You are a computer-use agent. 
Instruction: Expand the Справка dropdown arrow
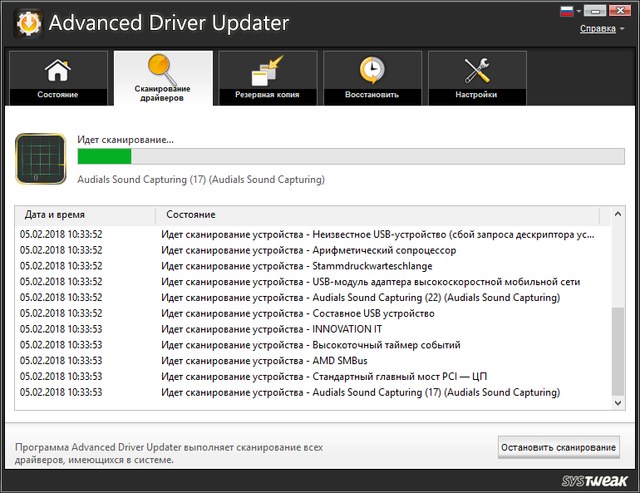tap(622, 29)
